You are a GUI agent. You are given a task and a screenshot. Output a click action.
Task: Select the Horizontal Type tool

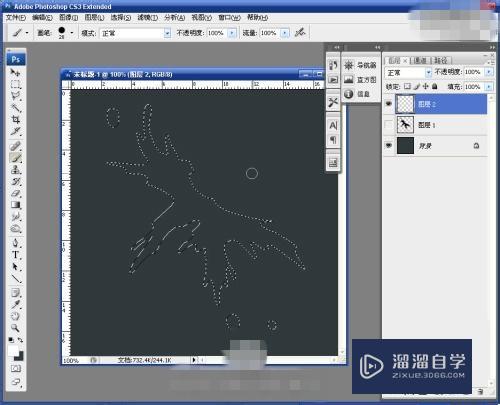coord(15,255)
